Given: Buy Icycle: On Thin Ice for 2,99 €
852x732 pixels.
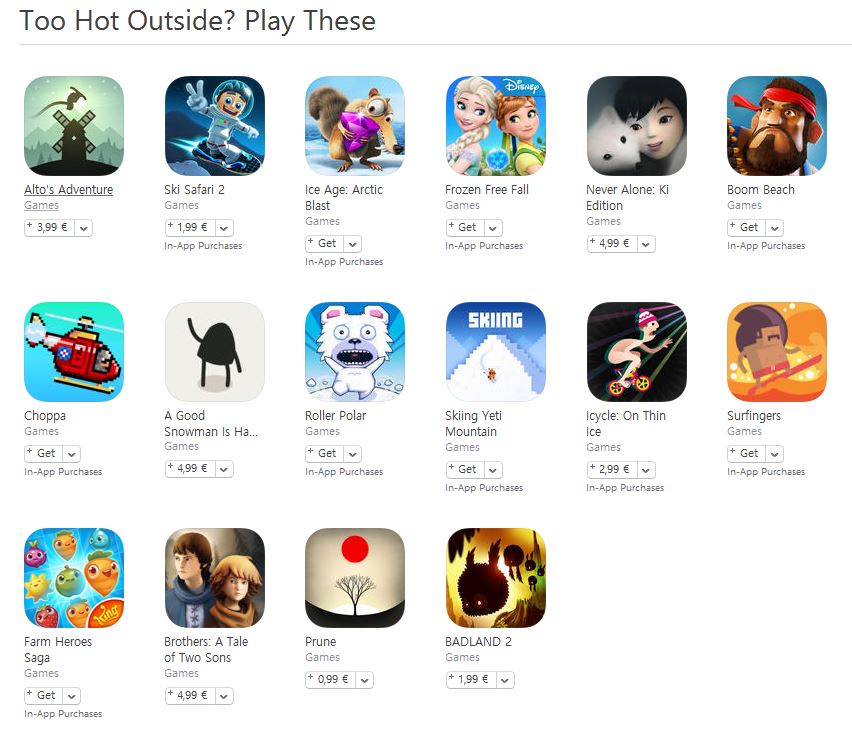Looking at the screenshot, I should click(x=612, y=470).
